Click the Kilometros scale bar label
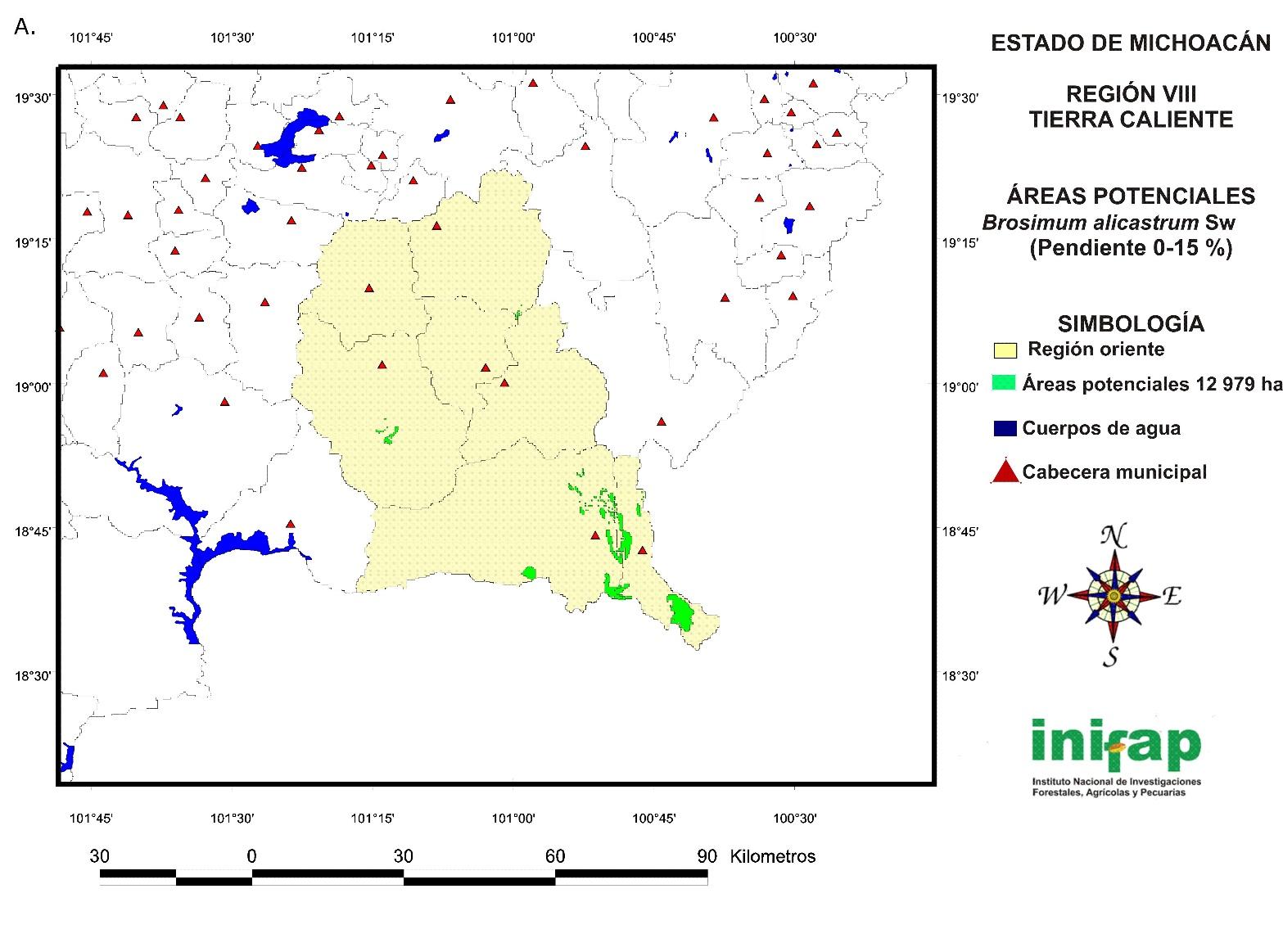 tap(772, 856)
